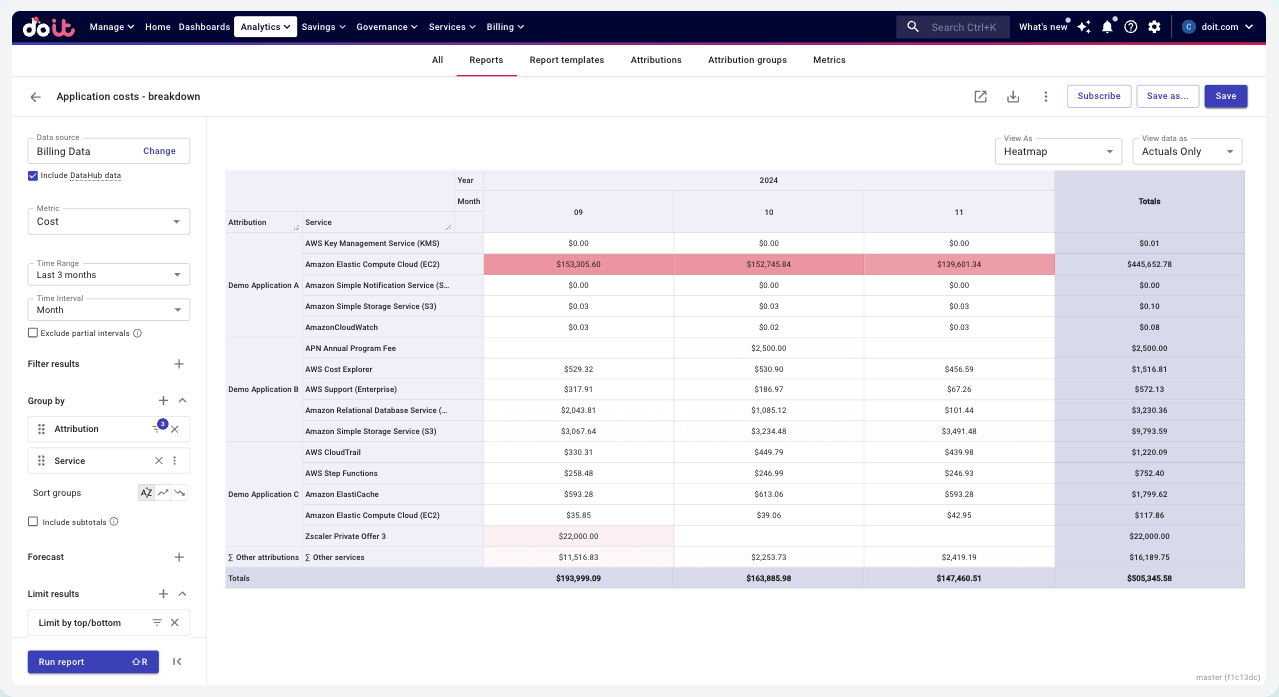Uncheck Include DataHub data
Viewport: 1279px width, 697px height.
(33, 175)
